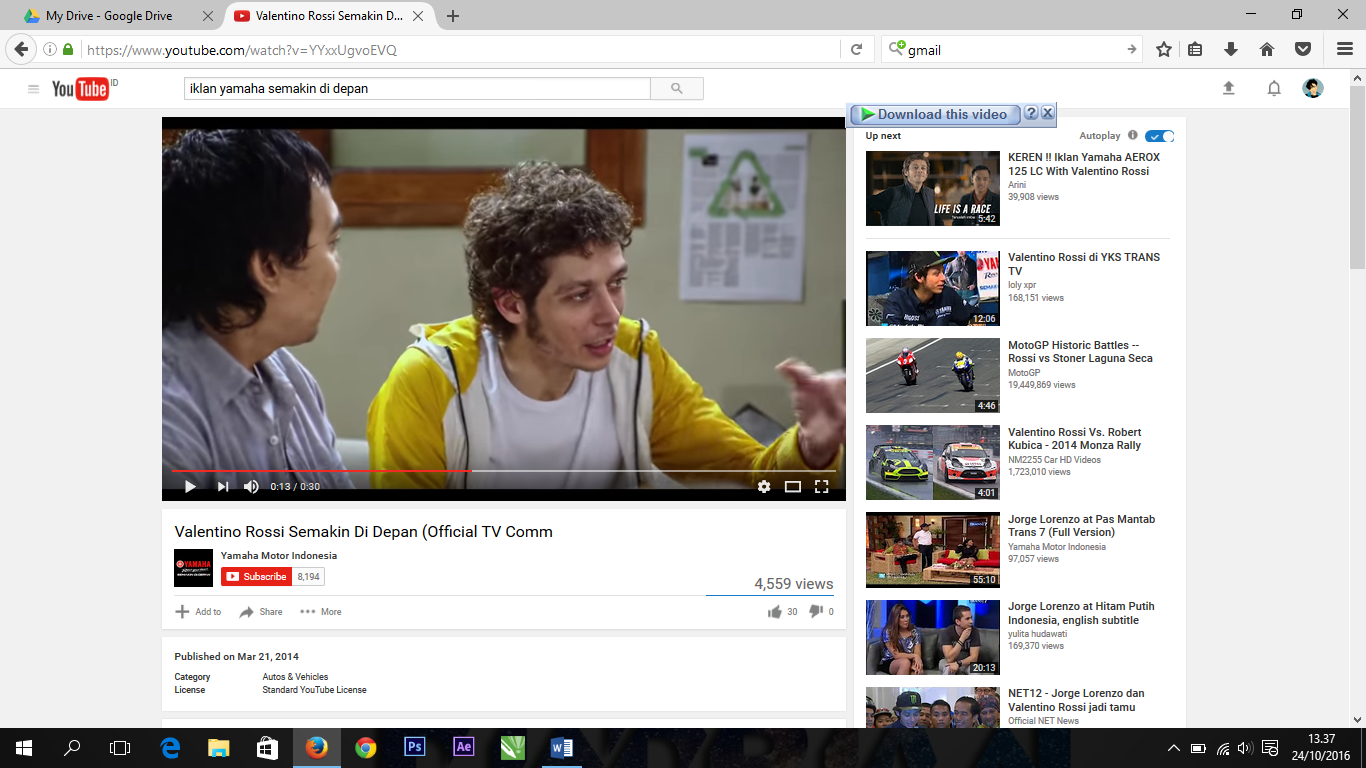The height and width of the screenshot is (768, 1366).
Task: Click the Download this video button
Action: [935, 114]
